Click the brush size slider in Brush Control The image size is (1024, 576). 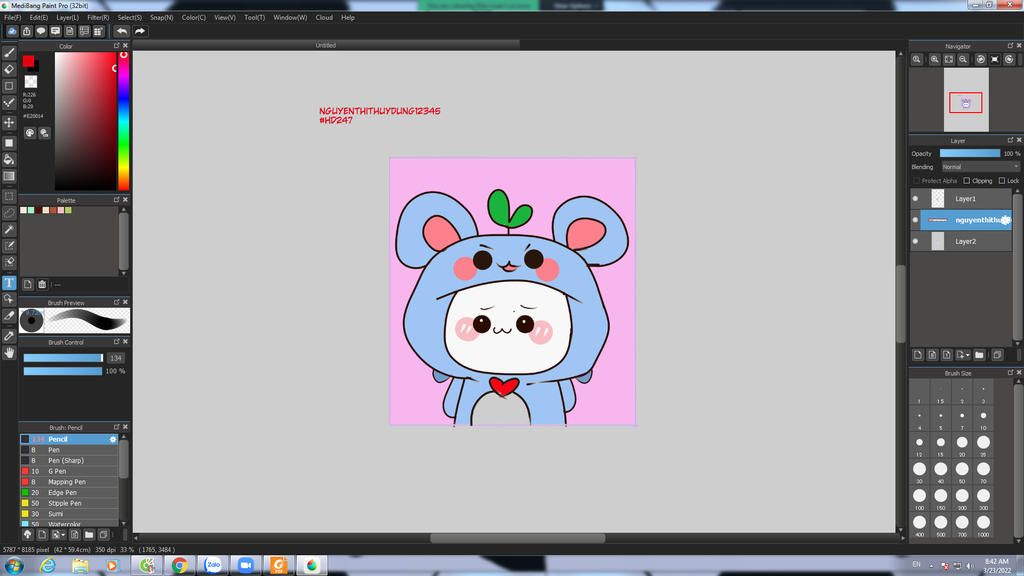pyautogui.click(x=63, y=358)
